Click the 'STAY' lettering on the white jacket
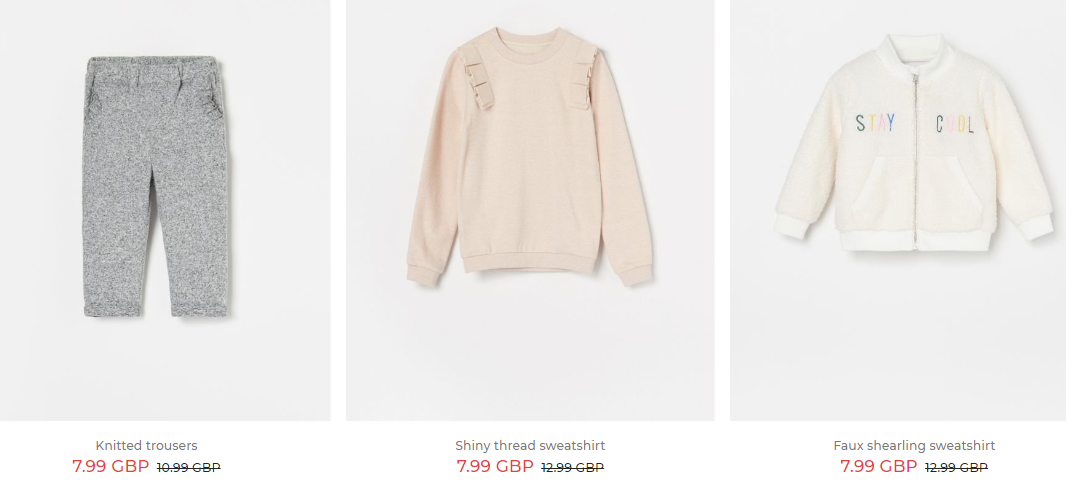The width and height of the screenshot is (1066, 497). [875, 124]
